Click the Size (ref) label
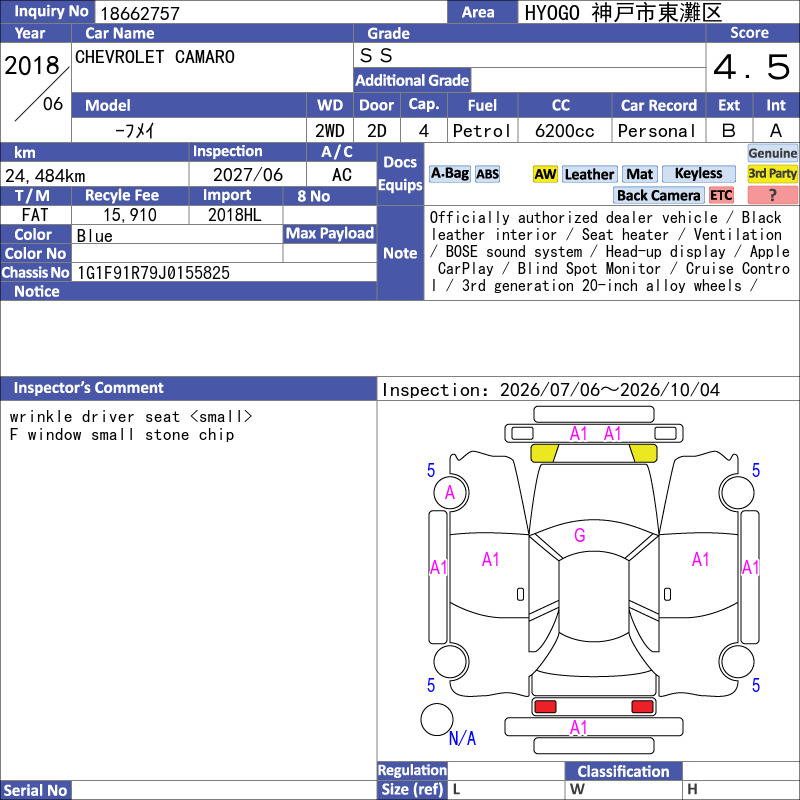 (412, 789)
